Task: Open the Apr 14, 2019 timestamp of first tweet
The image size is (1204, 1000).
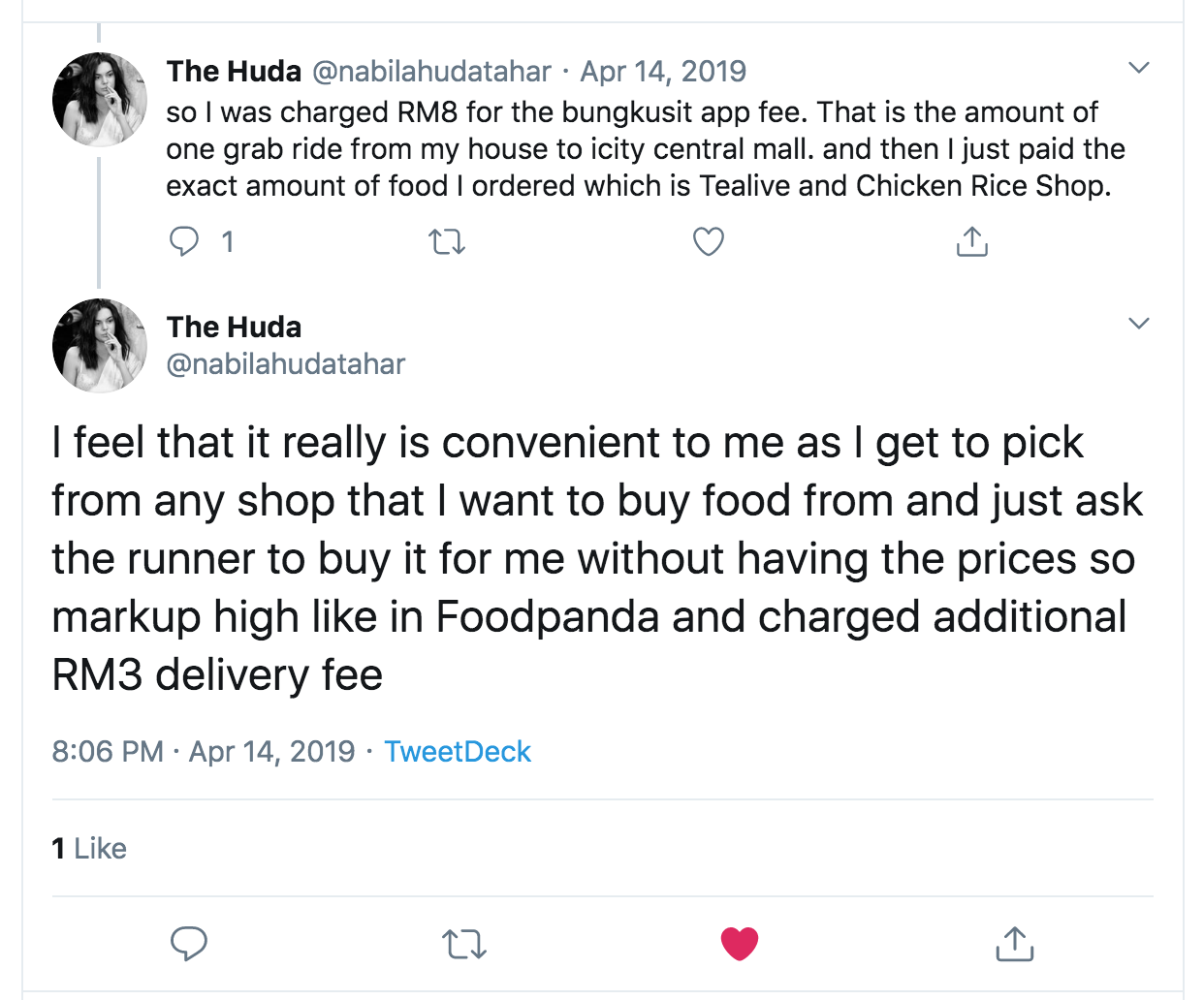Action: [x=663, y=72]
